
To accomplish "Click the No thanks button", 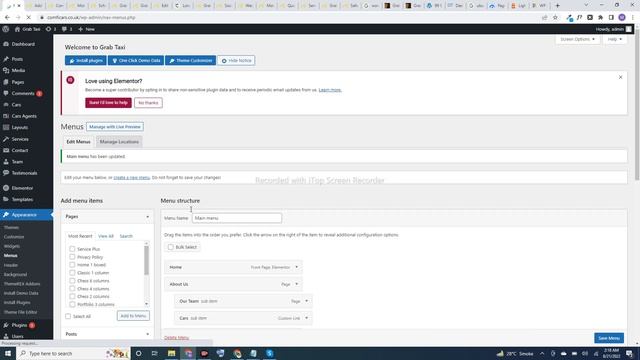I will click(148, 103).
